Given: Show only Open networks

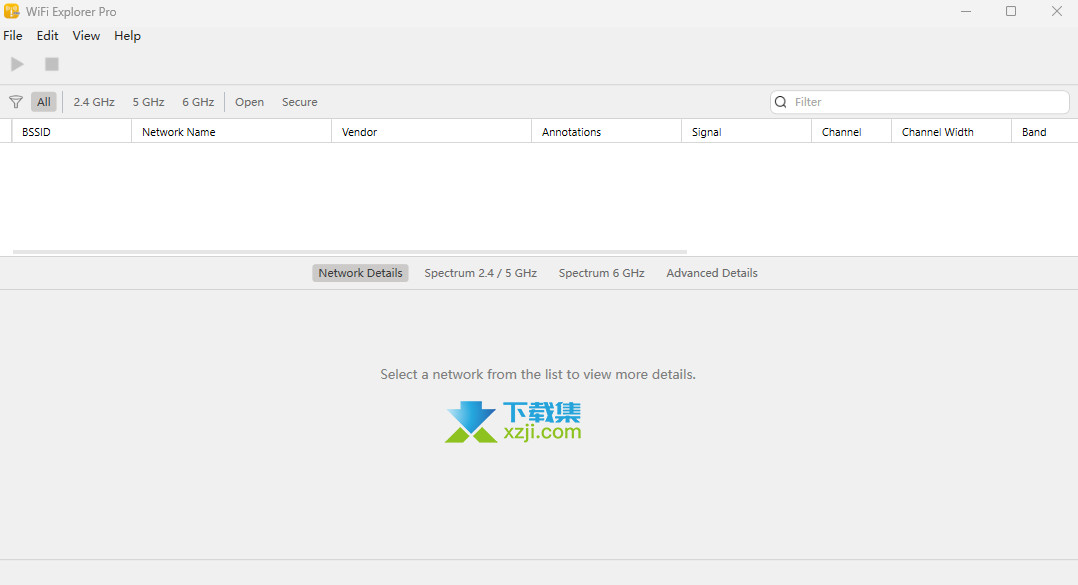Looking at the screenshot, I should (250, 102).
